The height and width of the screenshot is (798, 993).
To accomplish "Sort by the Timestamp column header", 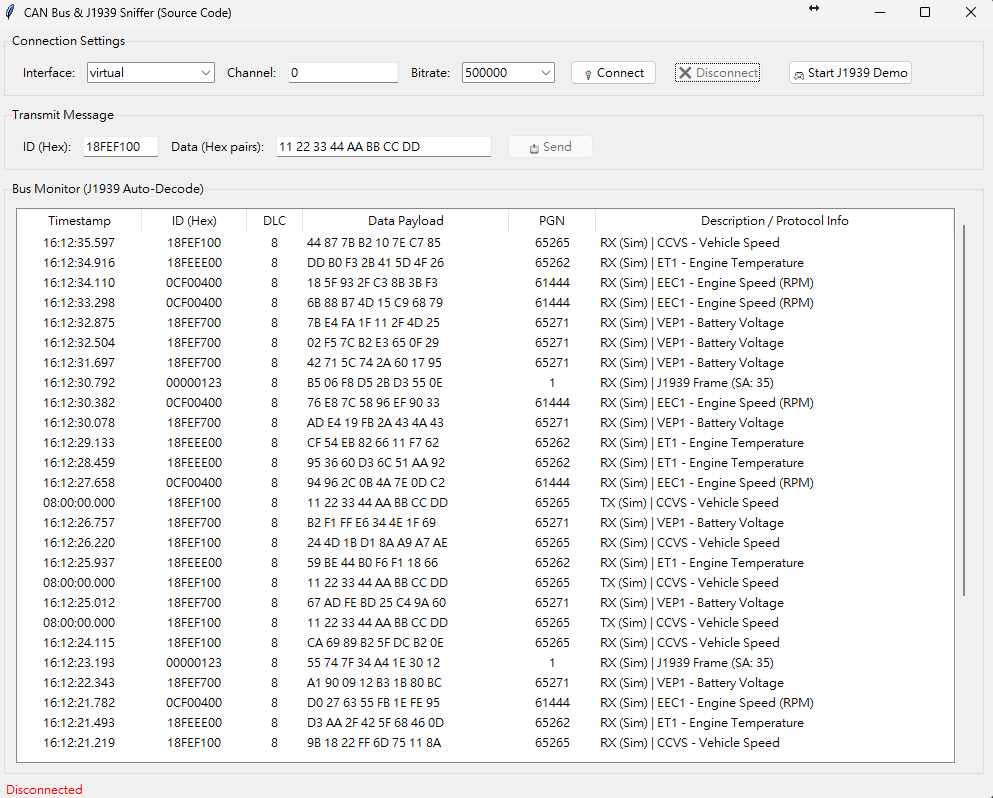I will pyautogui.click(x=79, y=221).
